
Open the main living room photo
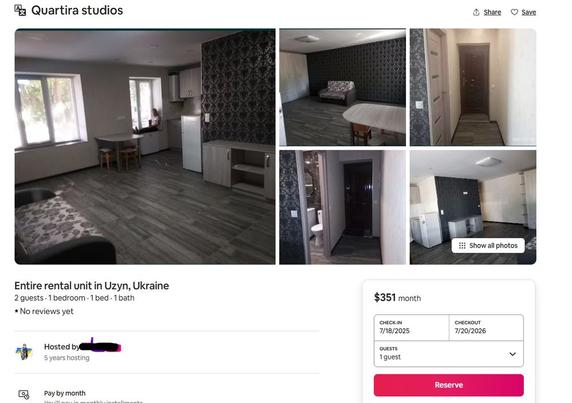point(145,146)
